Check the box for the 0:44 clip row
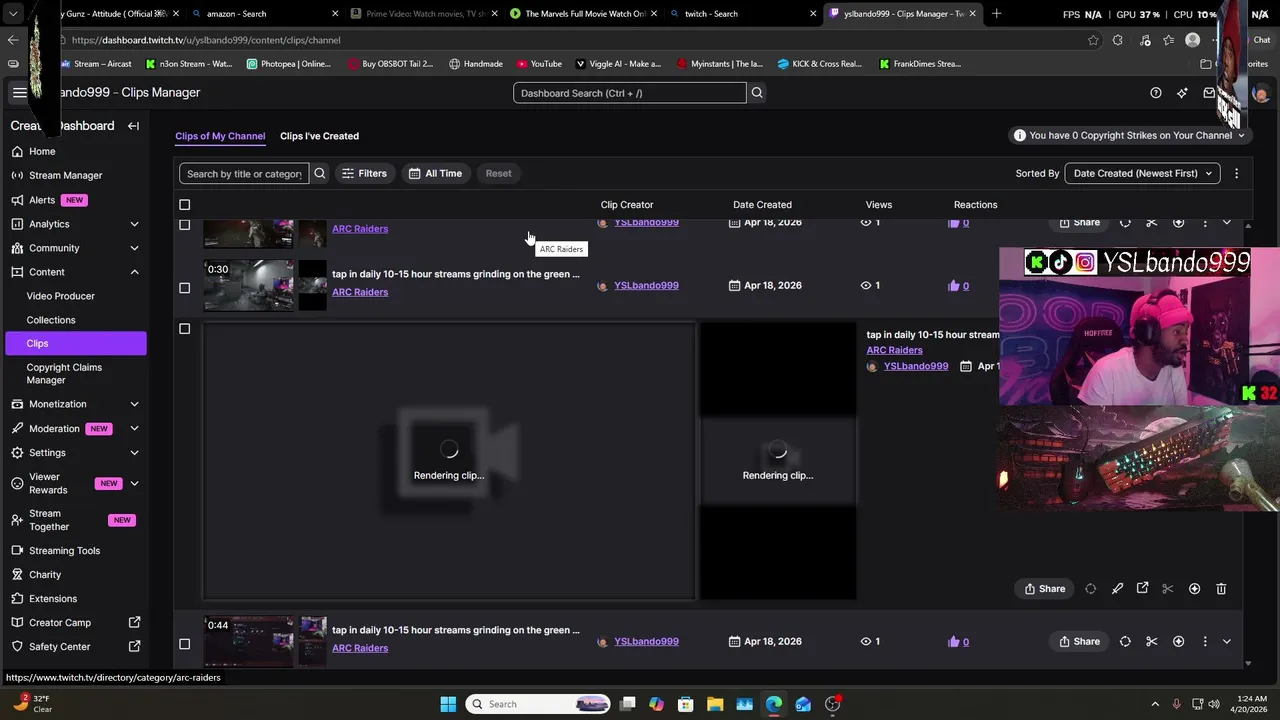Screen dimensions: 1280x720 184,644
